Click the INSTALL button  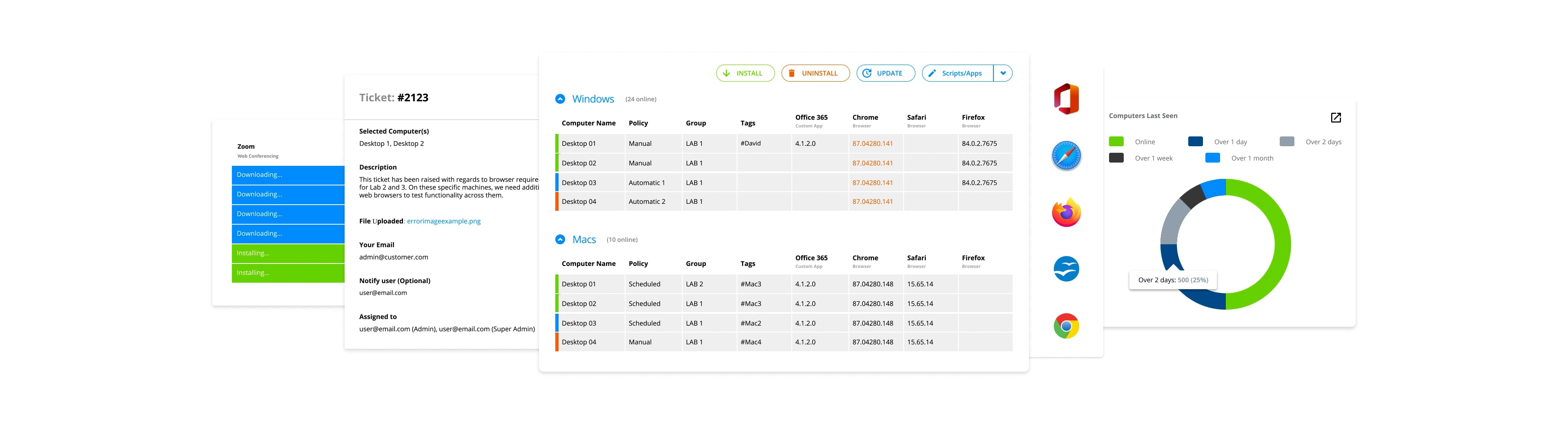coord(745,73)
